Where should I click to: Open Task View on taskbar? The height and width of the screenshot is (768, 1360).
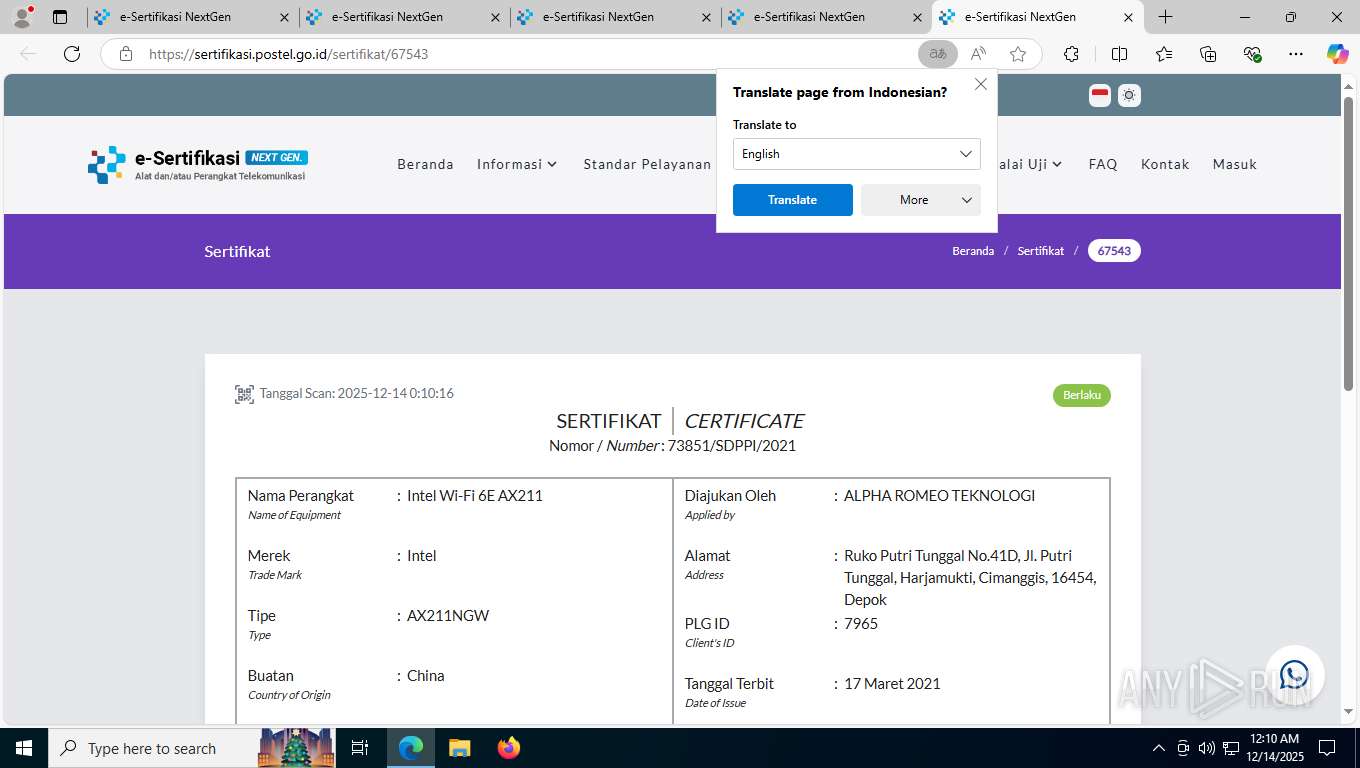pos(360,748)
